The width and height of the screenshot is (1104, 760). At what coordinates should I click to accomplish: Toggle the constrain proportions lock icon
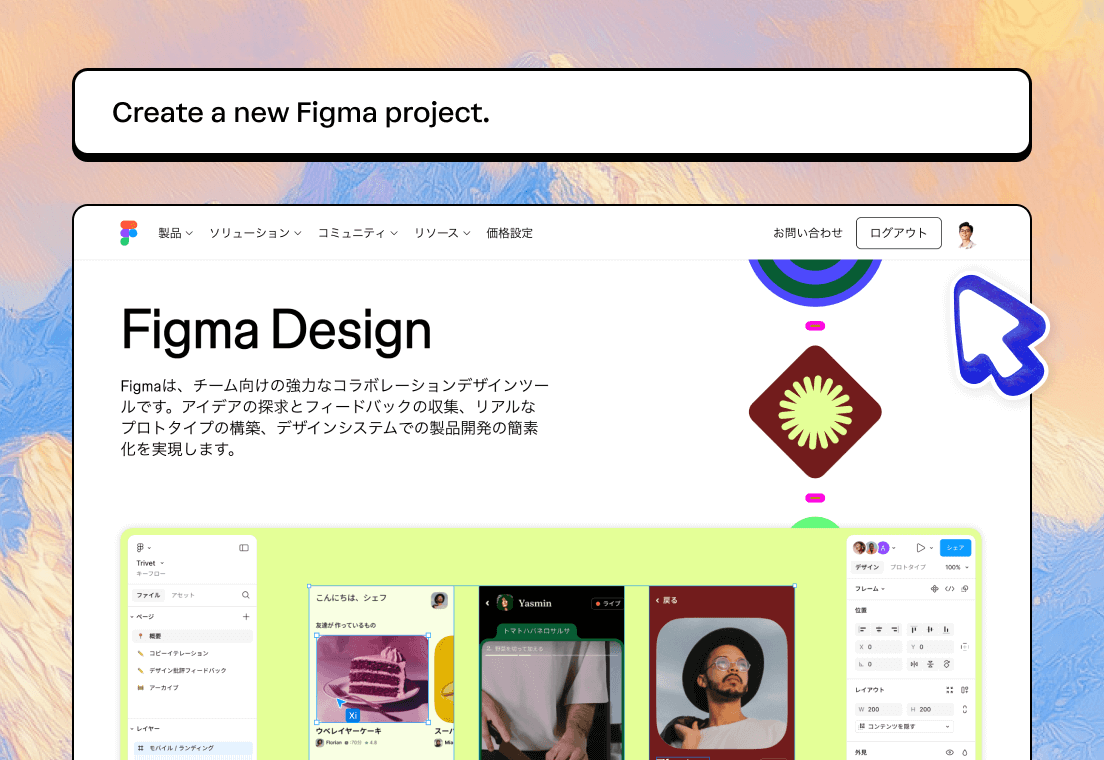click(x=965, y=709)
